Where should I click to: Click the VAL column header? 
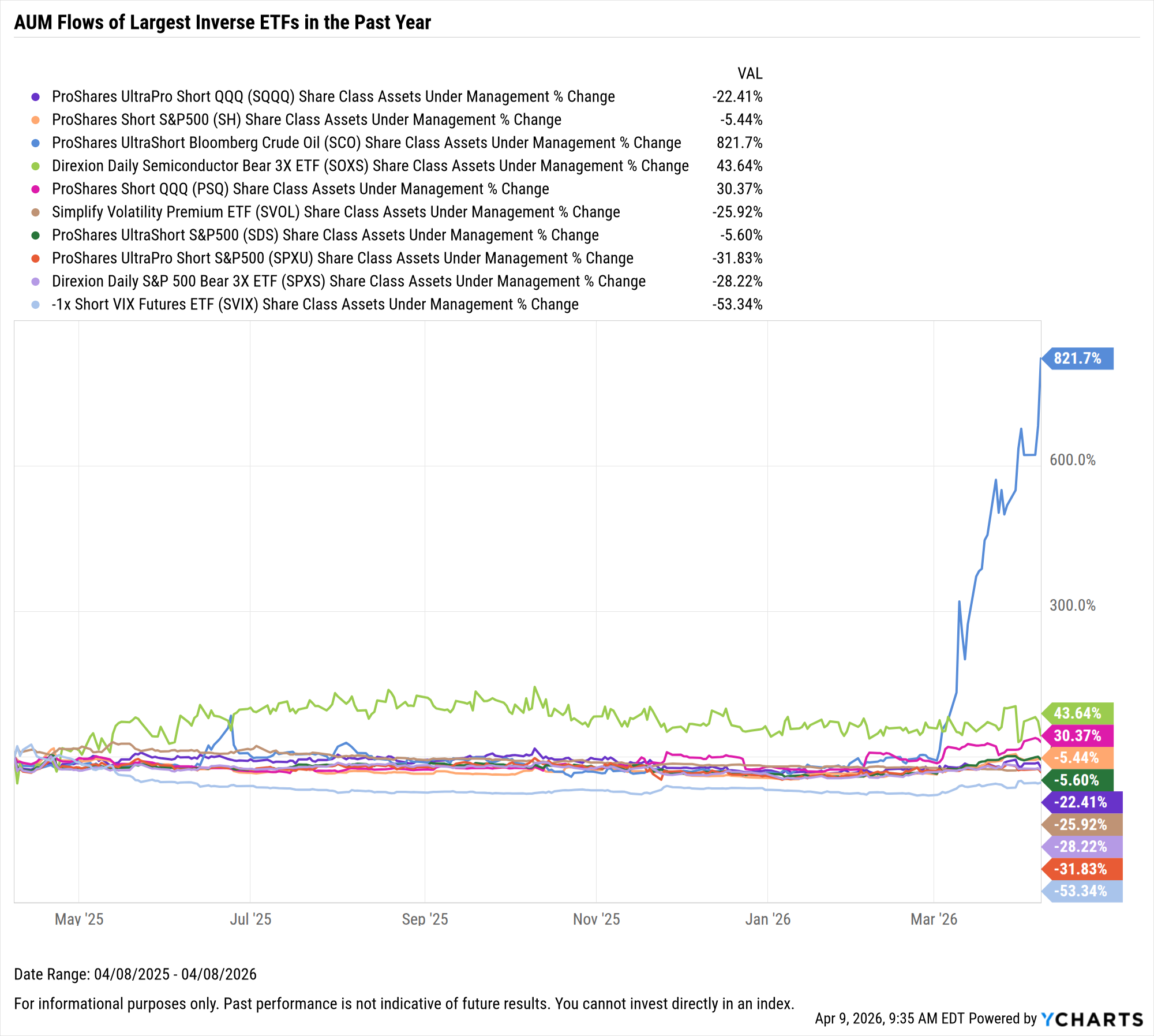[x=750, y=74]
